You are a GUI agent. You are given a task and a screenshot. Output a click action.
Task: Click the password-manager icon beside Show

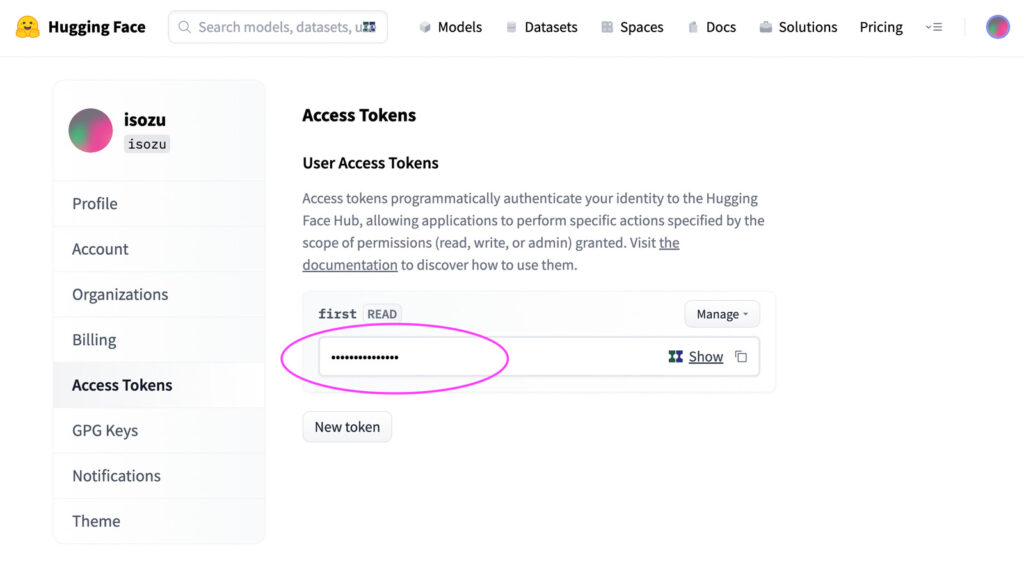pyautogui.click(x=675, y=357)
